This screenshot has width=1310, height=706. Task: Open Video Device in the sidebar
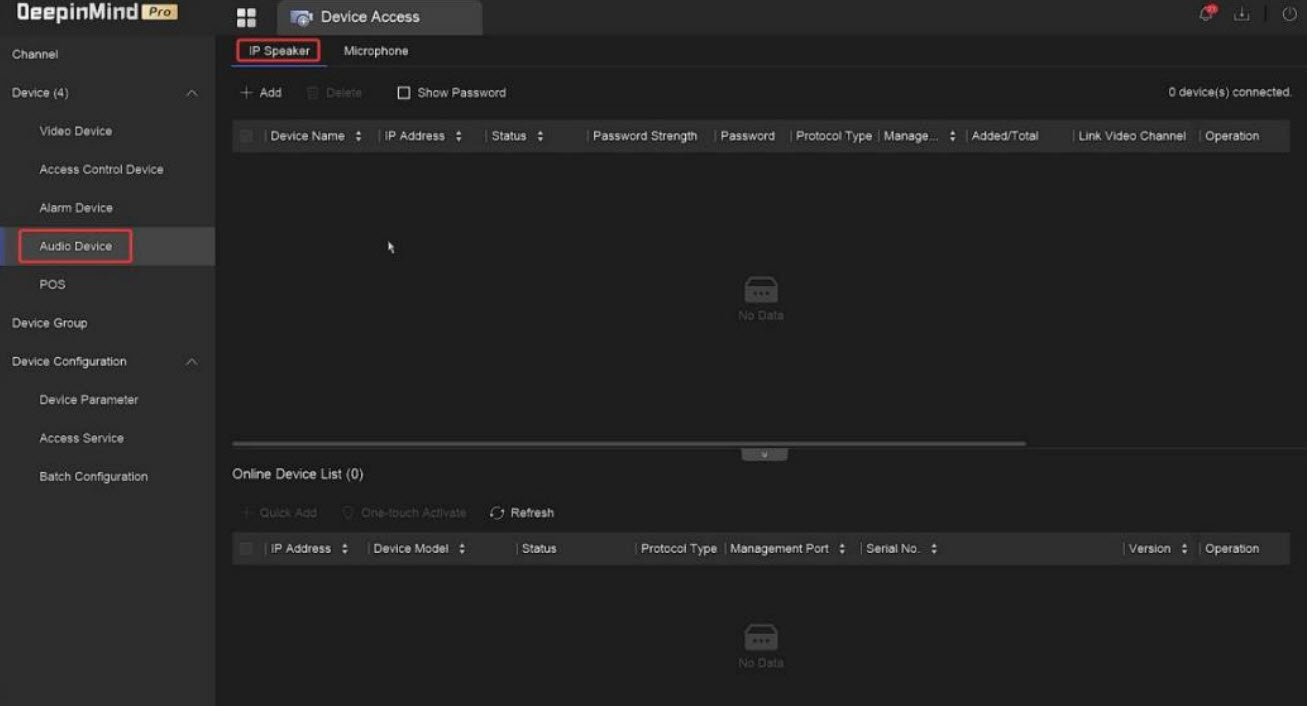(75, 131)
